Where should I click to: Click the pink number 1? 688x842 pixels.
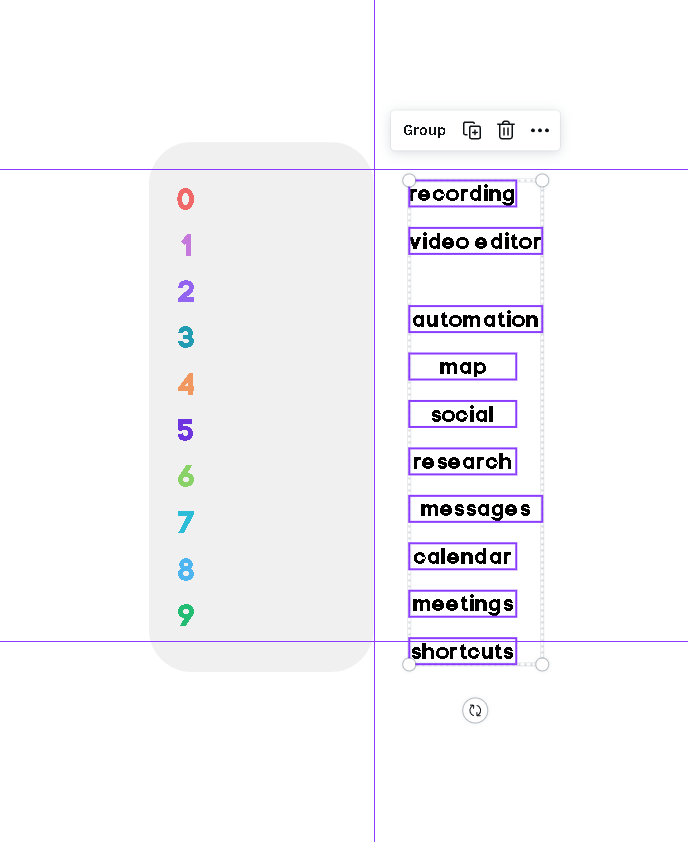(186, 245)
